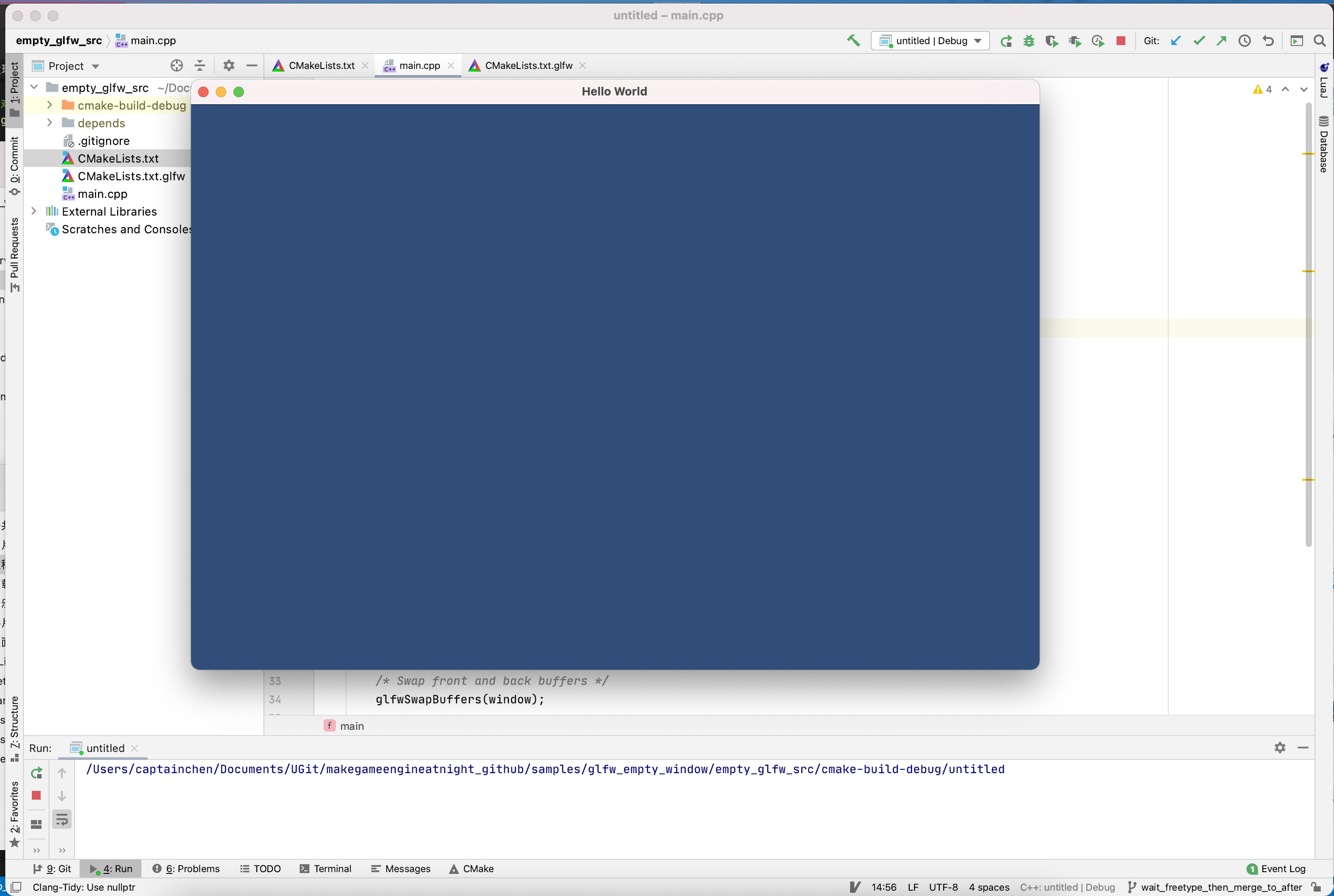Select .gitignore in project tree

point(103,140)
